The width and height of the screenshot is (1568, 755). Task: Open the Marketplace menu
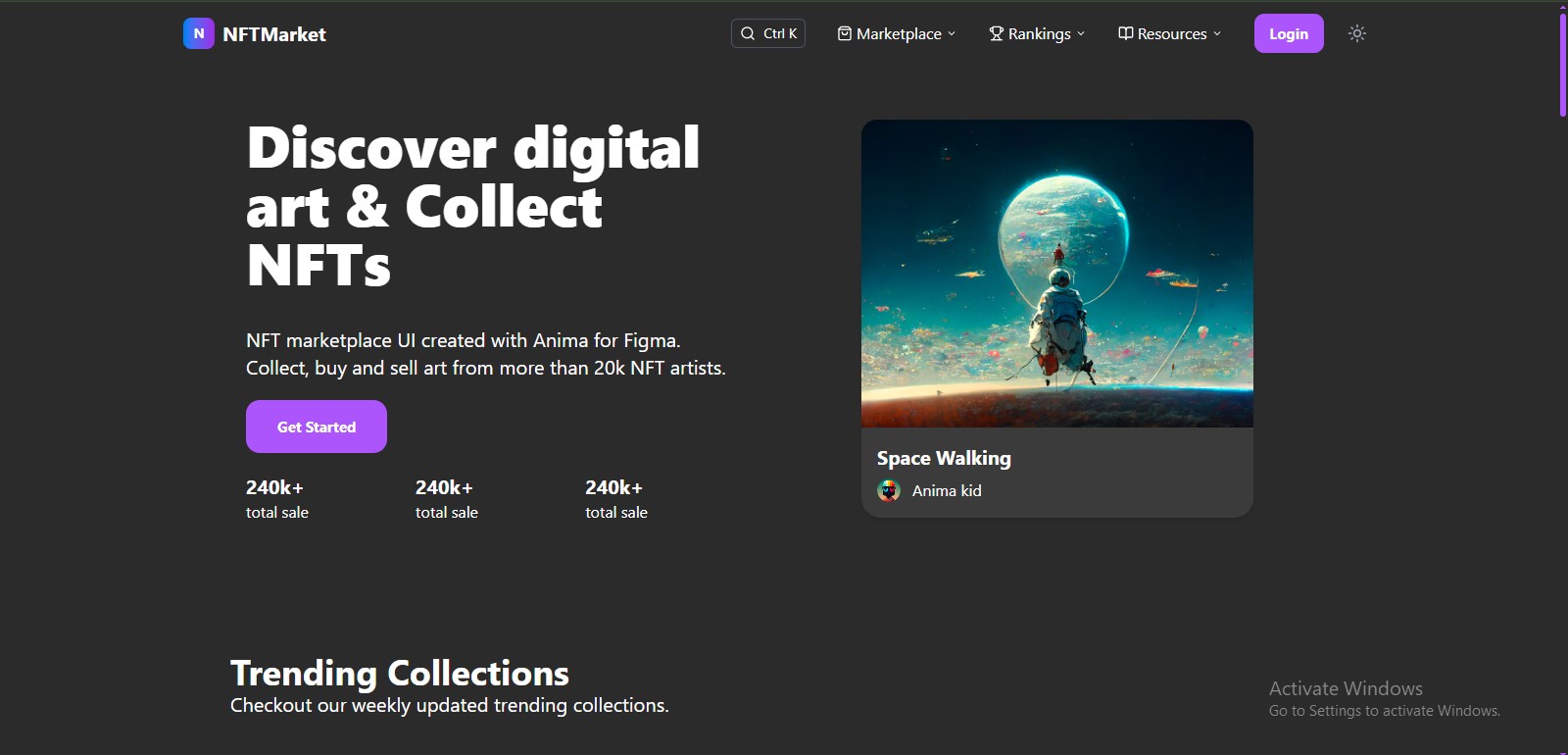point(896,33)
